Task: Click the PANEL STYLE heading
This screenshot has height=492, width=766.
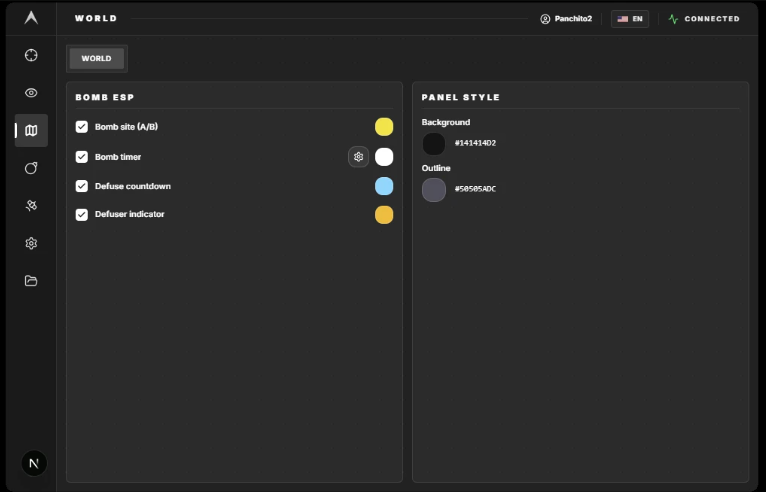Action: click(461, 97)
